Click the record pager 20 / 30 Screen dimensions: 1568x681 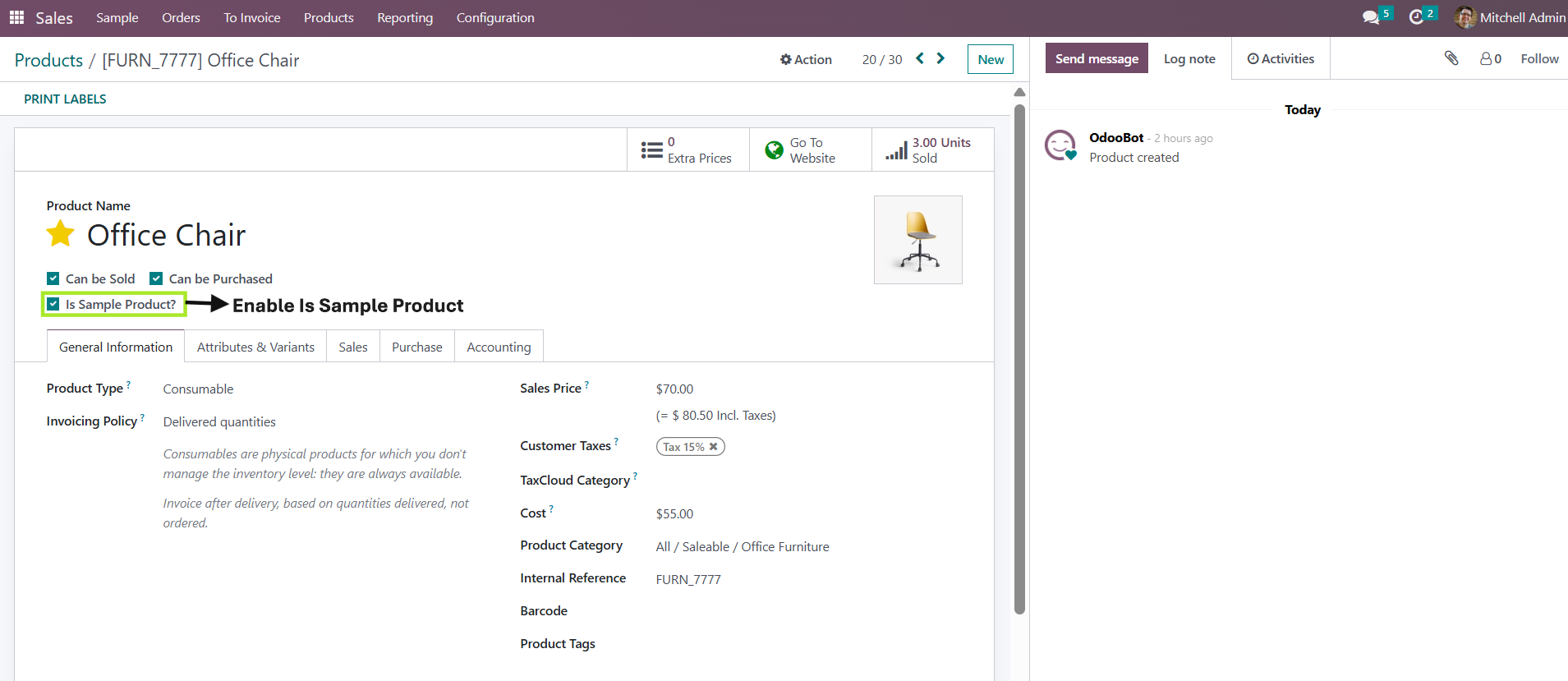coord(882,59)
